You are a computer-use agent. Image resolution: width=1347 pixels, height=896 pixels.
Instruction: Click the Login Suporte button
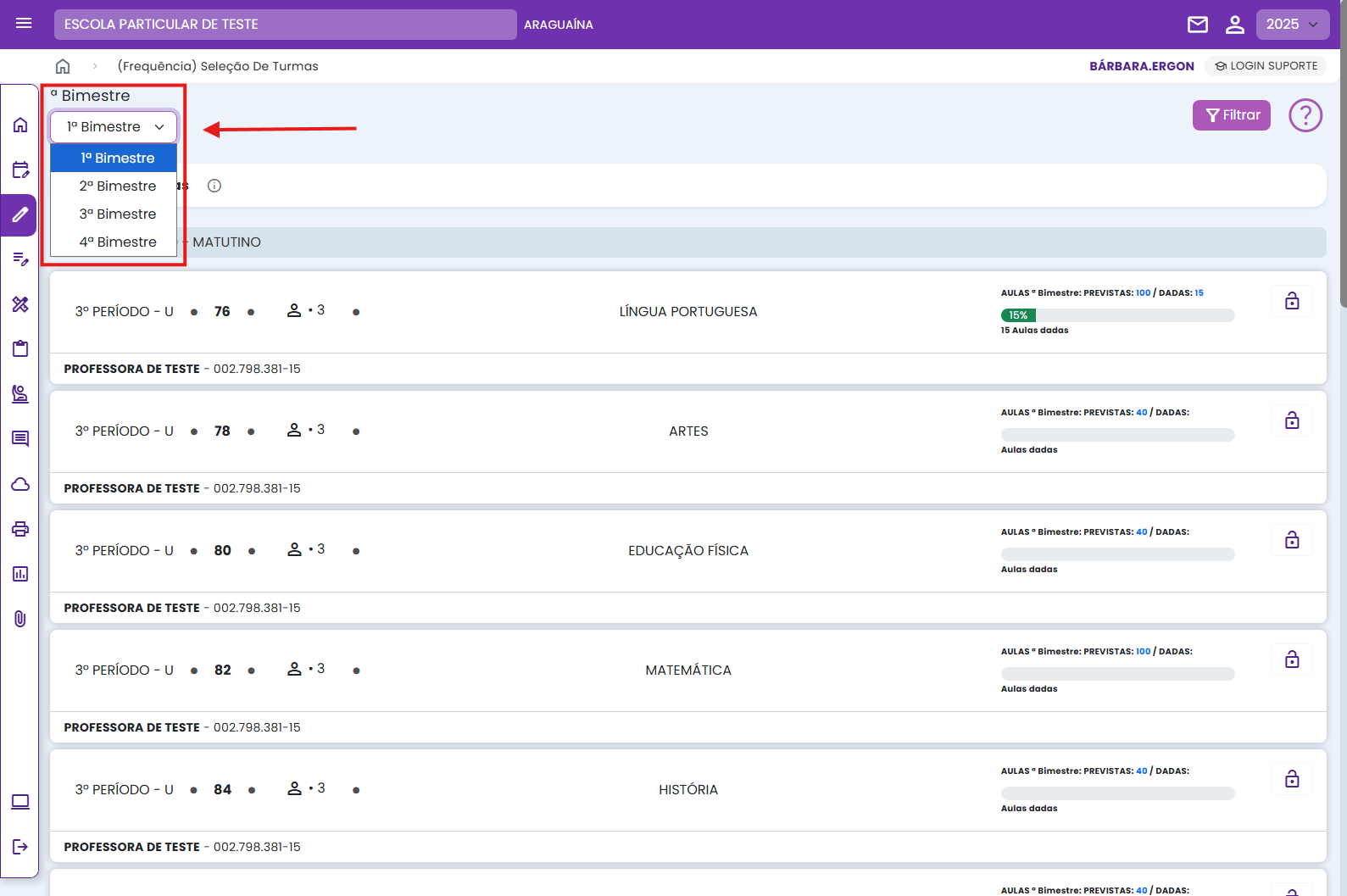pyautogui.click(x=1266, y=66)
